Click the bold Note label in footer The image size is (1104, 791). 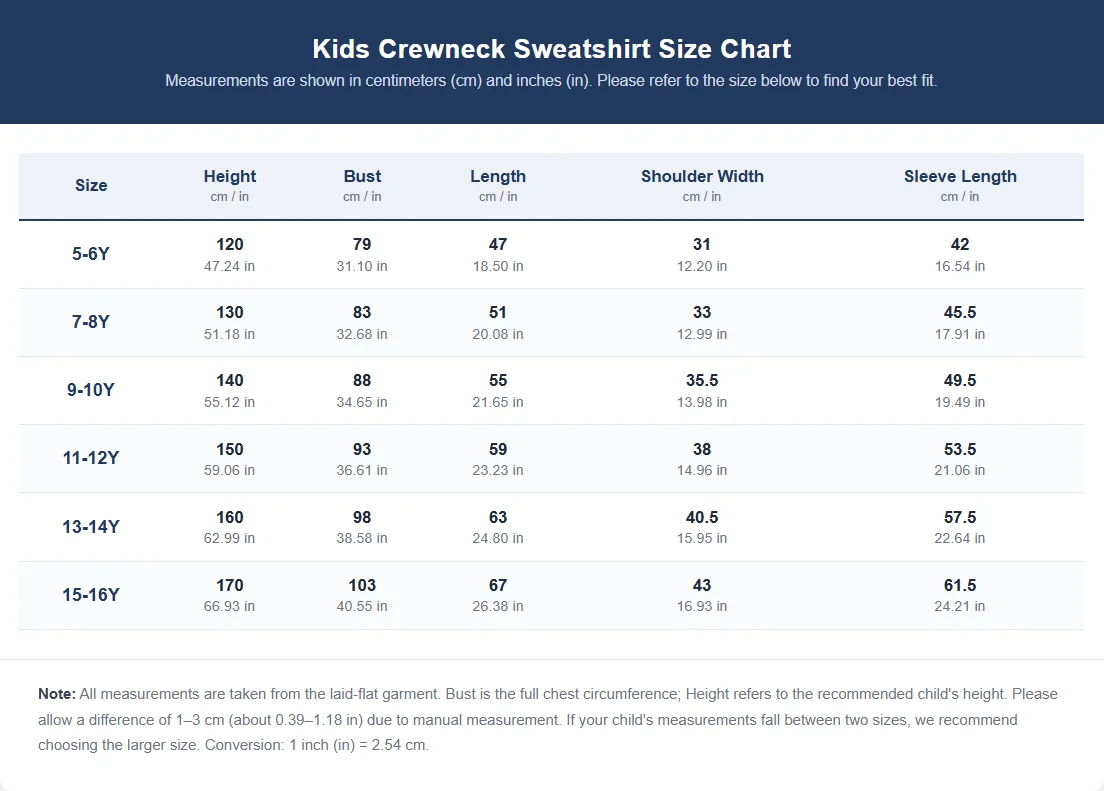click(x=57, y=694)
